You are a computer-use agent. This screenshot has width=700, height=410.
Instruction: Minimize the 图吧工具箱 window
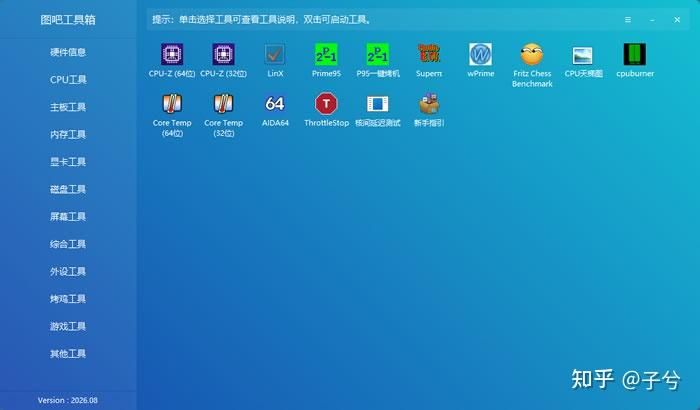click(x=652, y=20)
